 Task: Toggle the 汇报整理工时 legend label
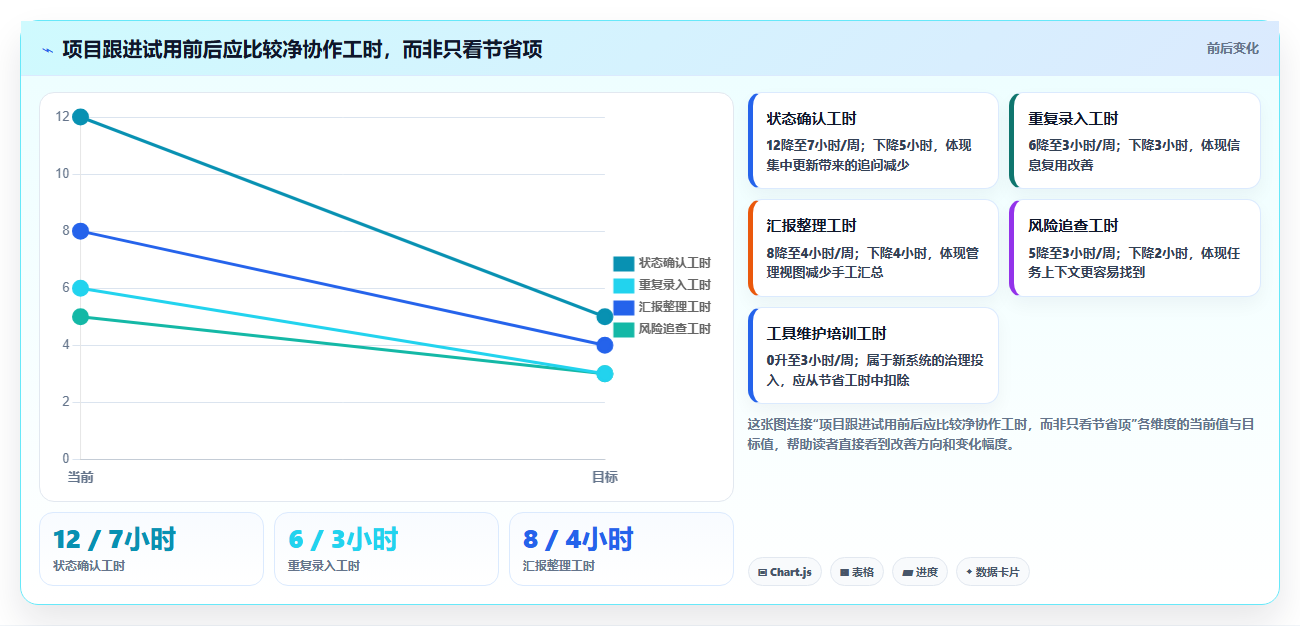[x=675, y=307]
